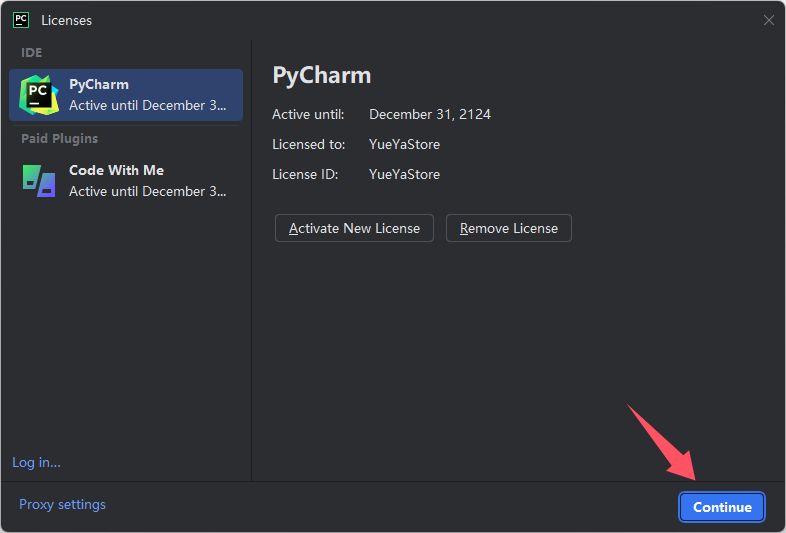Screen dimensions: 786x533
Task: Close the Licenses dialog with the X
Action: (768, 20)
